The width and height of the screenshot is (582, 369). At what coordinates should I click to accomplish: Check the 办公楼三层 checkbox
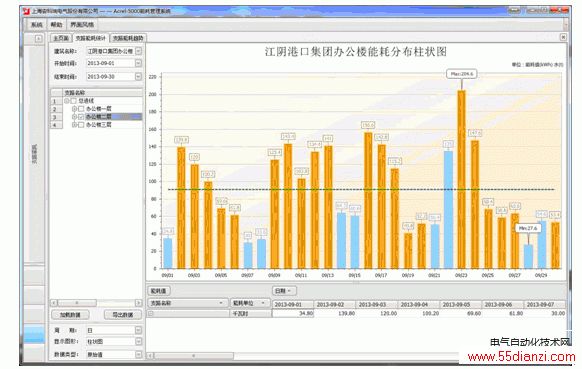click(x=81, y=125)
